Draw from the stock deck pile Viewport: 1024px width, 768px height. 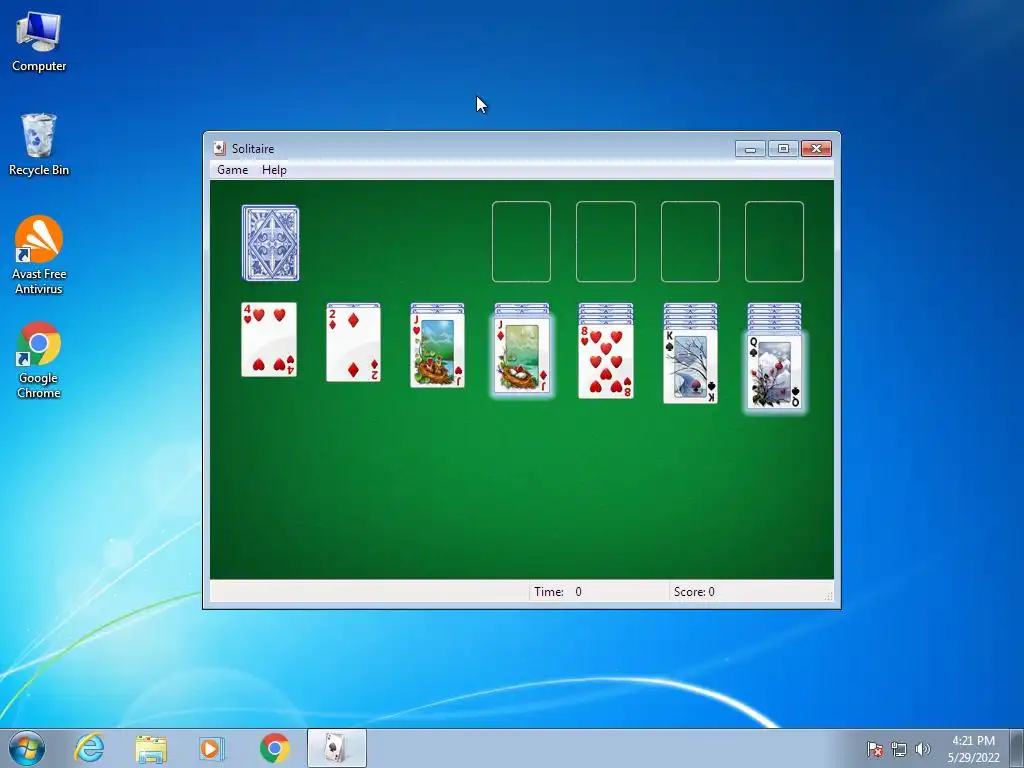270,243
